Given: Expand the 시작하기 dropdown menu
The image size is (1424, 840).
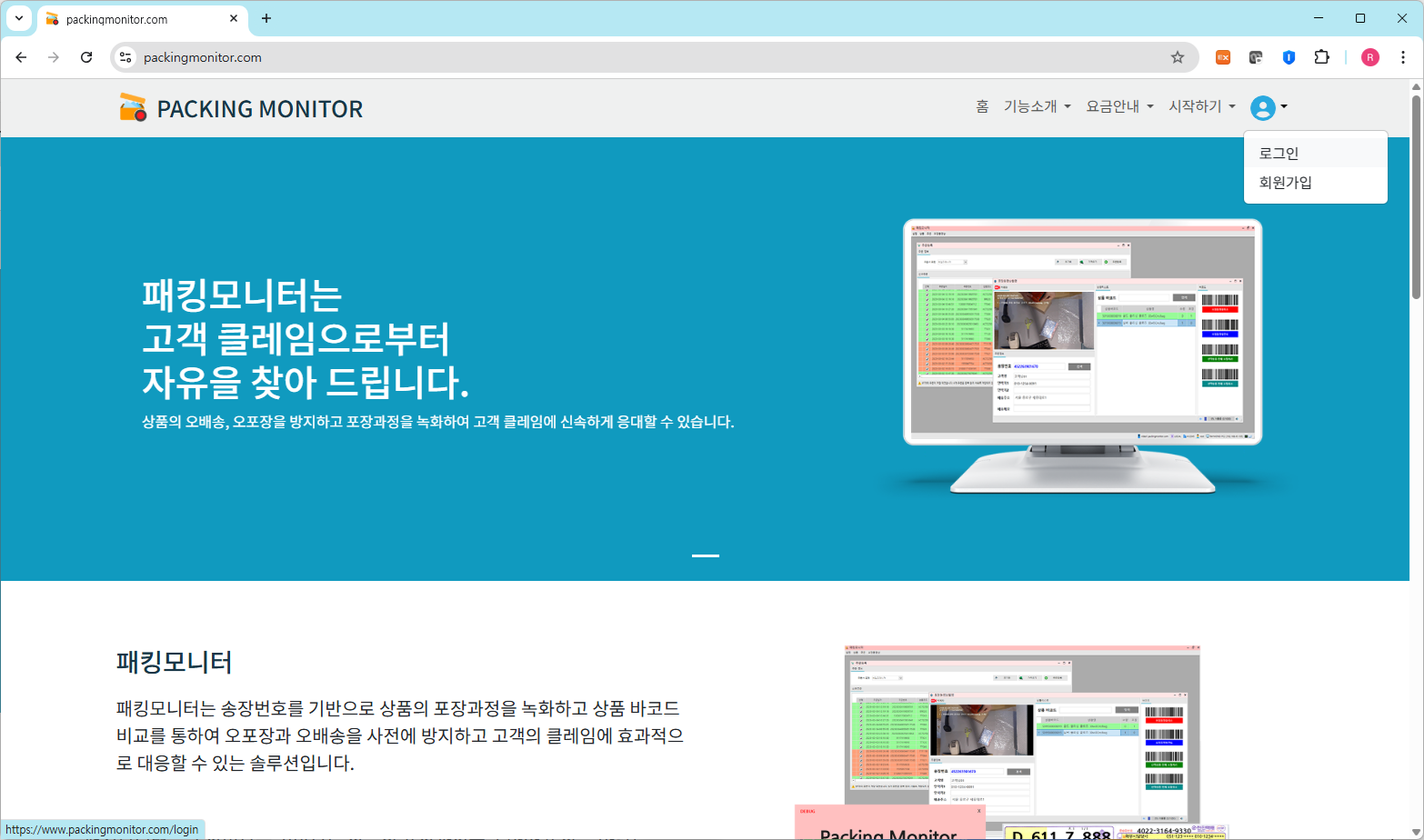Looking at the screenshot, I should pos(1201,106).
